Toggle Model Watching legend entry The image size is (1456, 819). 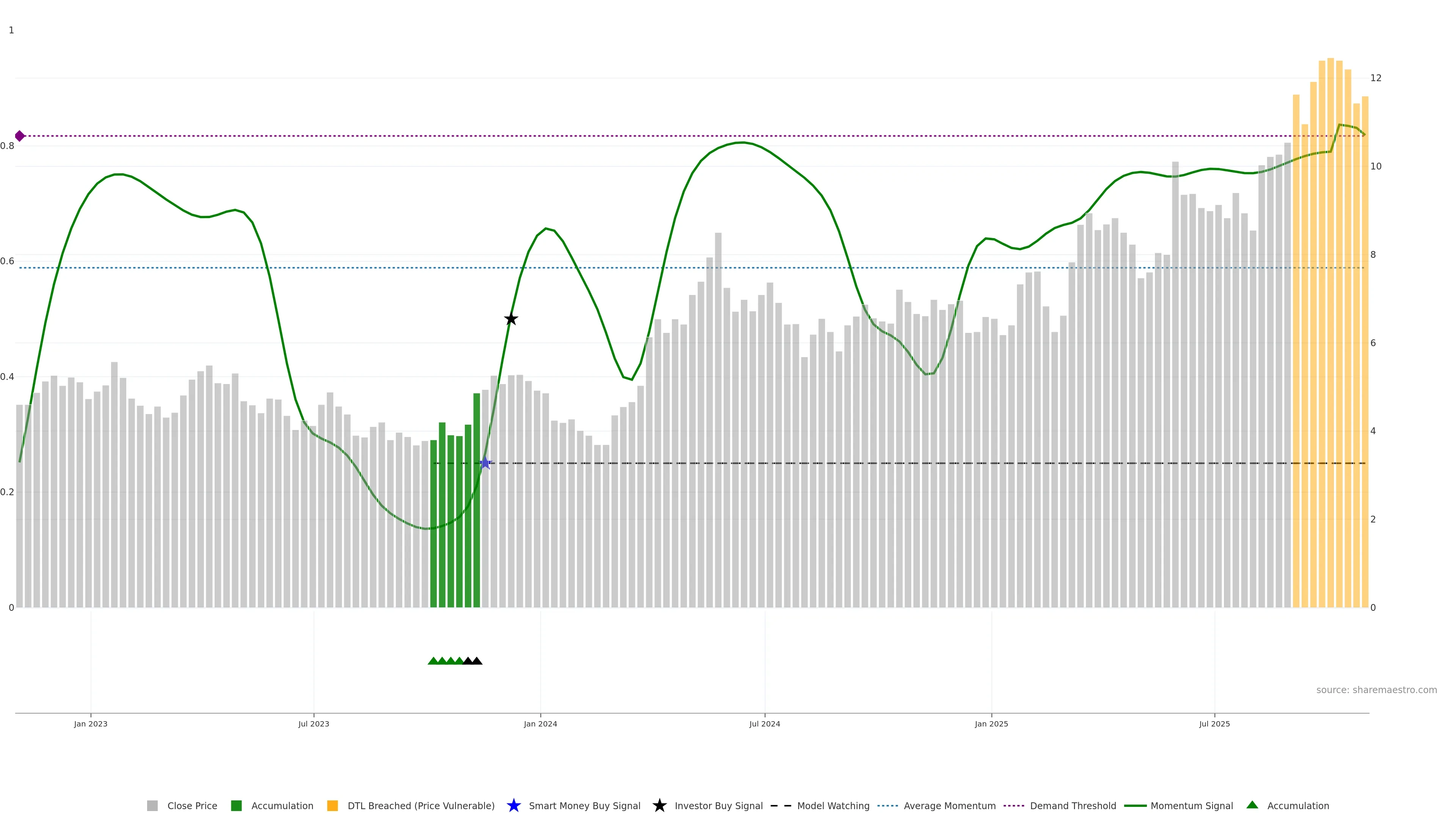point(833,805)
